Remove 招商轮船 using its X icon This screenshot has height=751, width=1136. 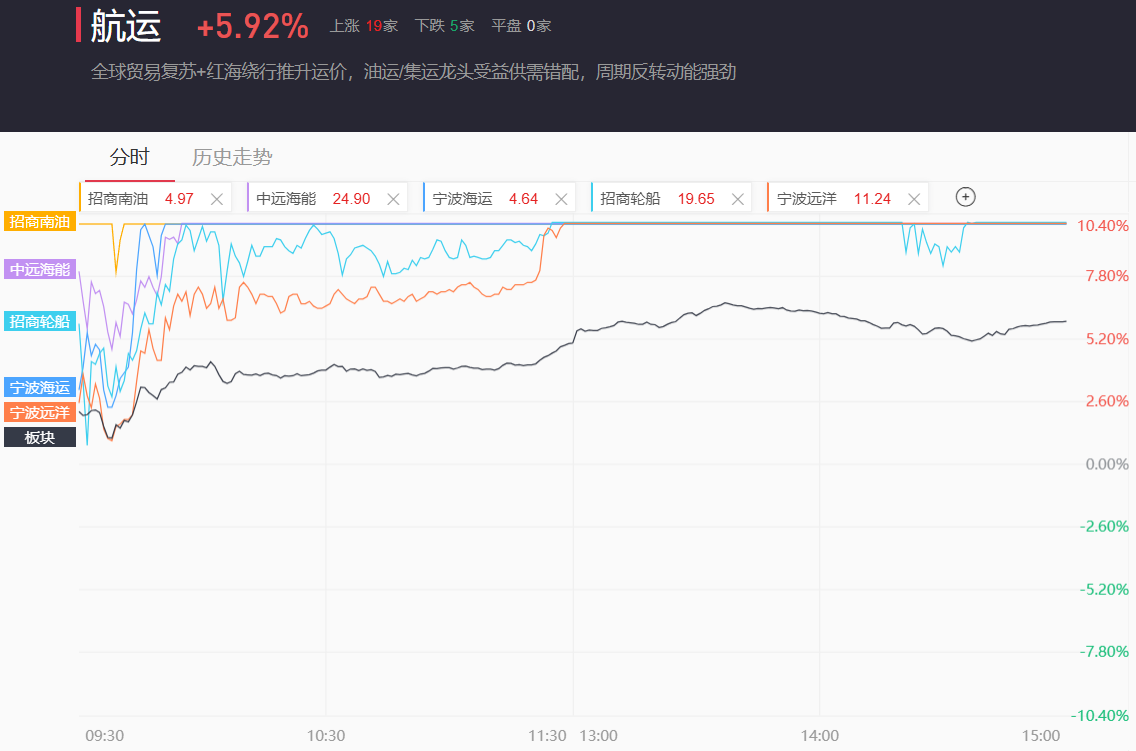737,199
